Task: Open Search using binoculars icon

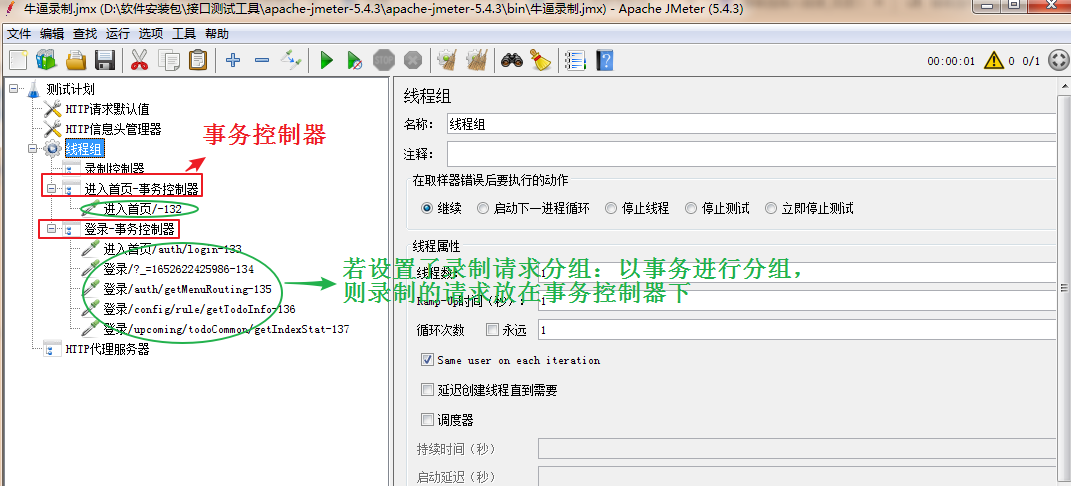Action: point(512,60)
